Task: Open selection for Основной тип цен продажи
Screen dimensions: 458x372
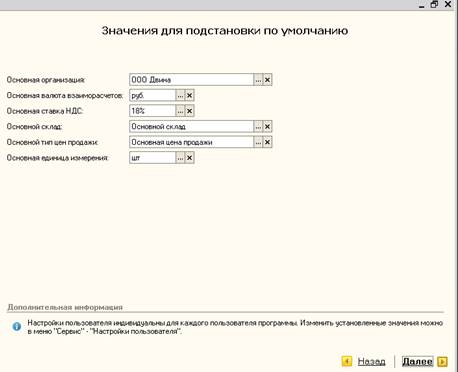Action: 258,142
